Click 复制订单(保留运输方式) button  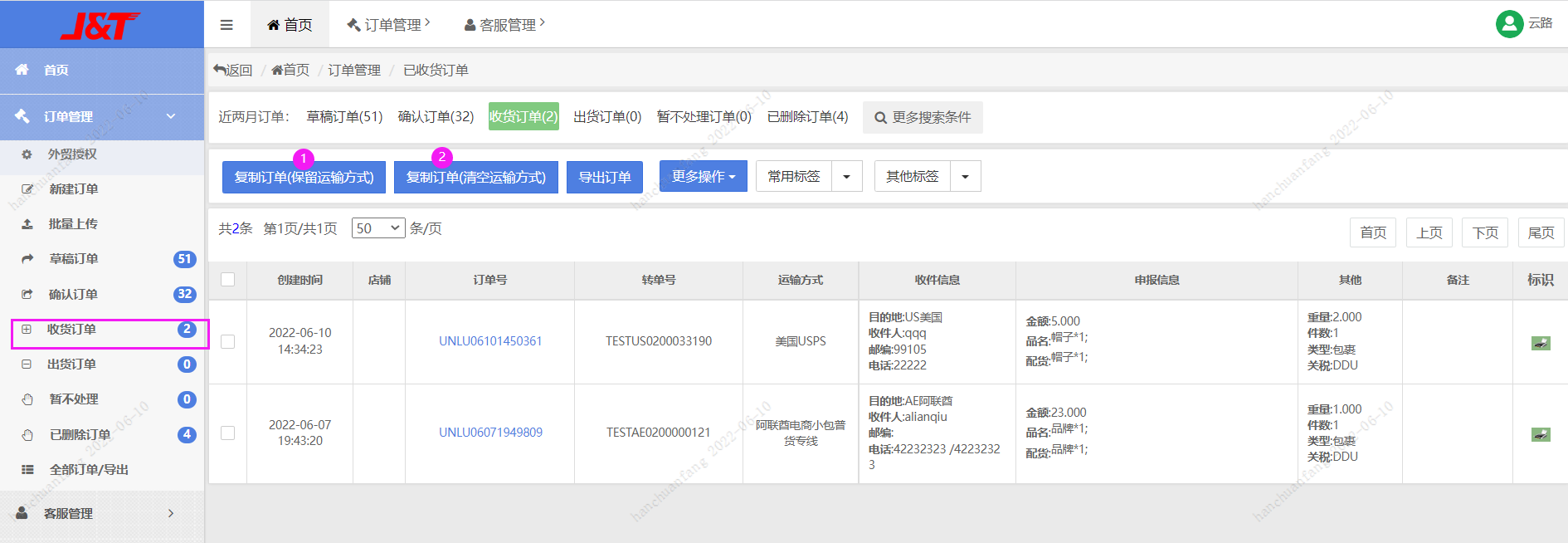click(x=304, y=177)
